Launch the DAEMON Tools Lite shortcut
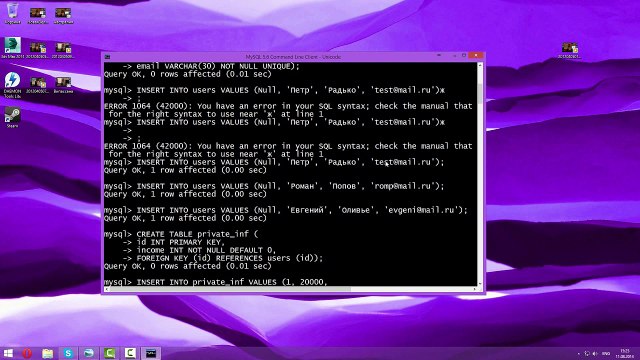Viewport: 640px width, 360px height. click(12, 84)
